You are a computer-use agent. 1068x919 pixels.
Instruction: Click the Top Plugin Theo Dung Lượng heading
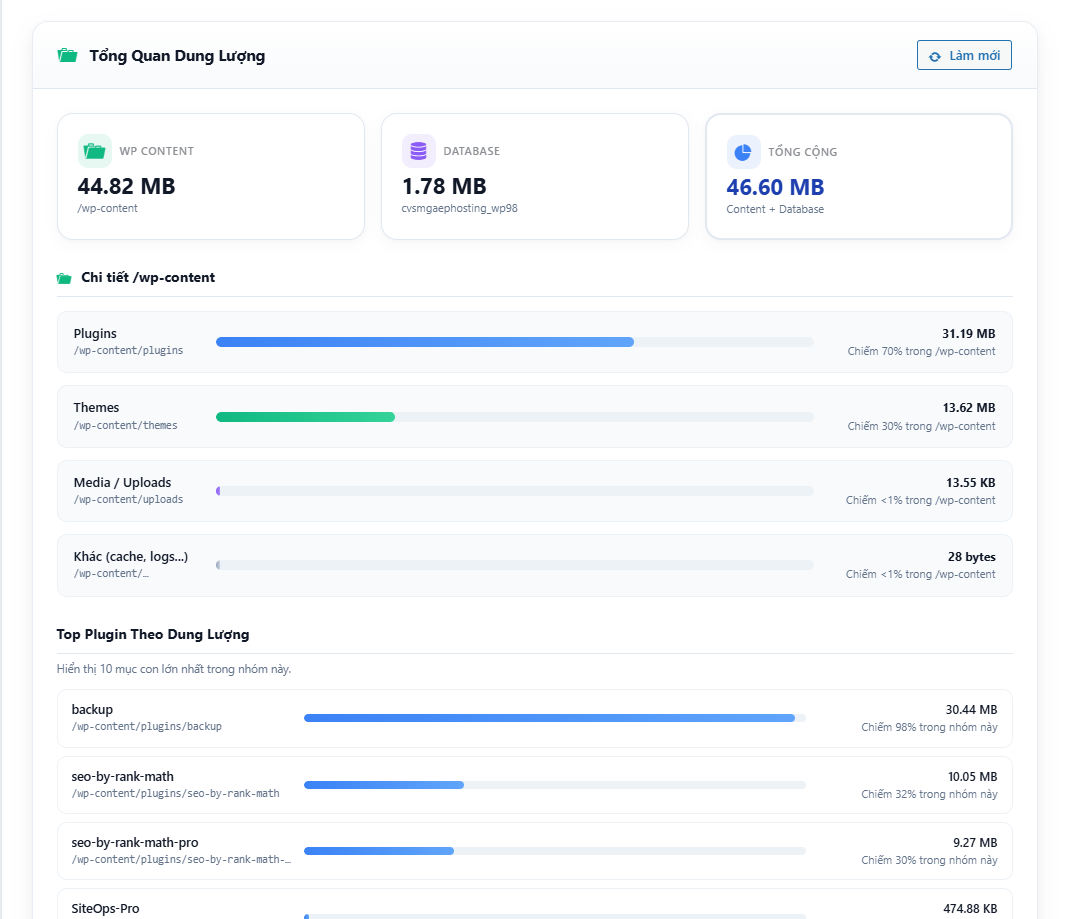pyautogui.click(x=153, y=634)
